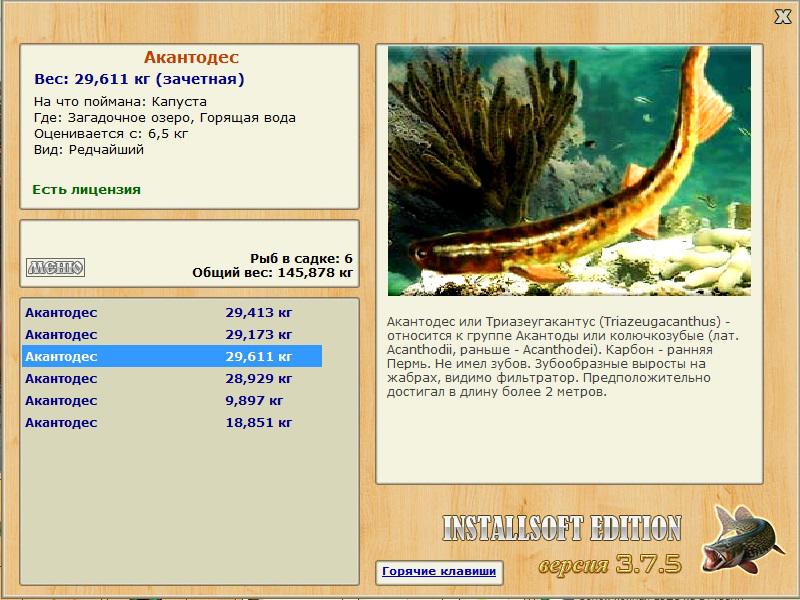Select the Акантодес 9,897 кг row
Viewport: 800px width, 600px height.
click(172, 401)
